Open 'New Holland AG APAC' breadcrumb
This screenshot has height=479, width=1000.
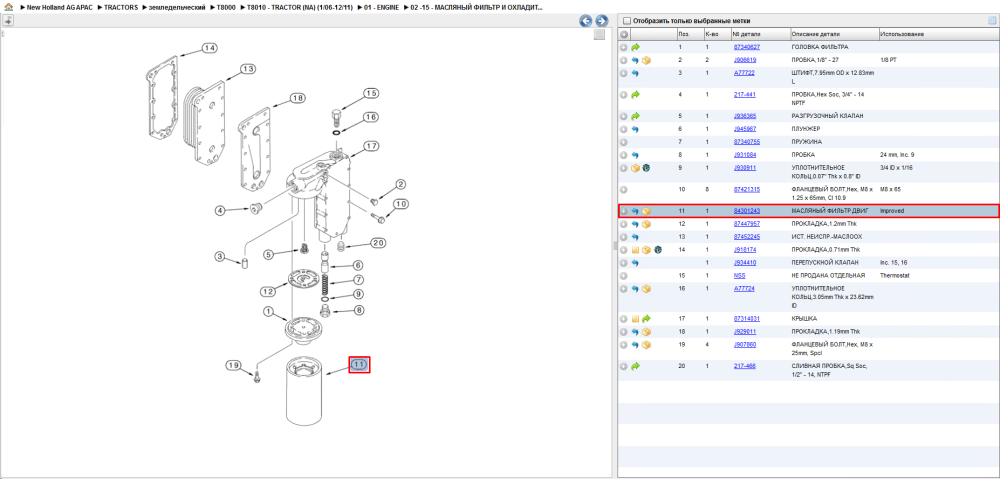[x=60, y=7]
